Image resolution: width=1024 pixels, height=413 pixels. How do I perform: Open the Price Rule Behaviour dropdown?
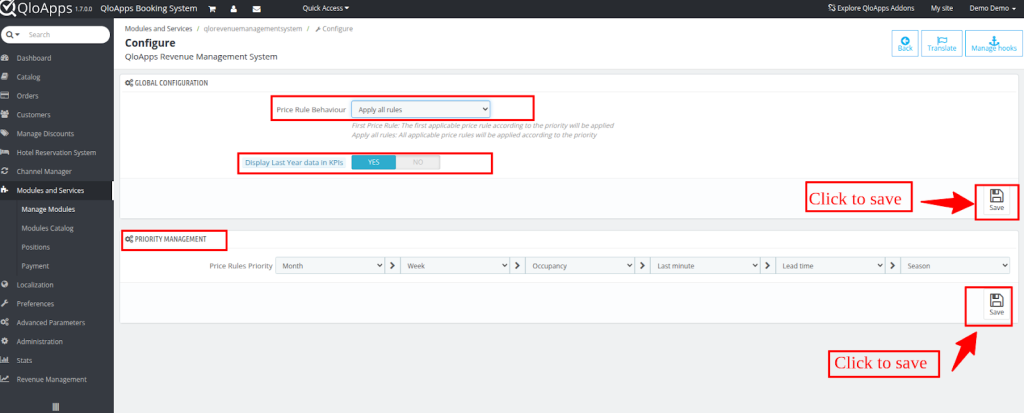(x=420, y=108)
